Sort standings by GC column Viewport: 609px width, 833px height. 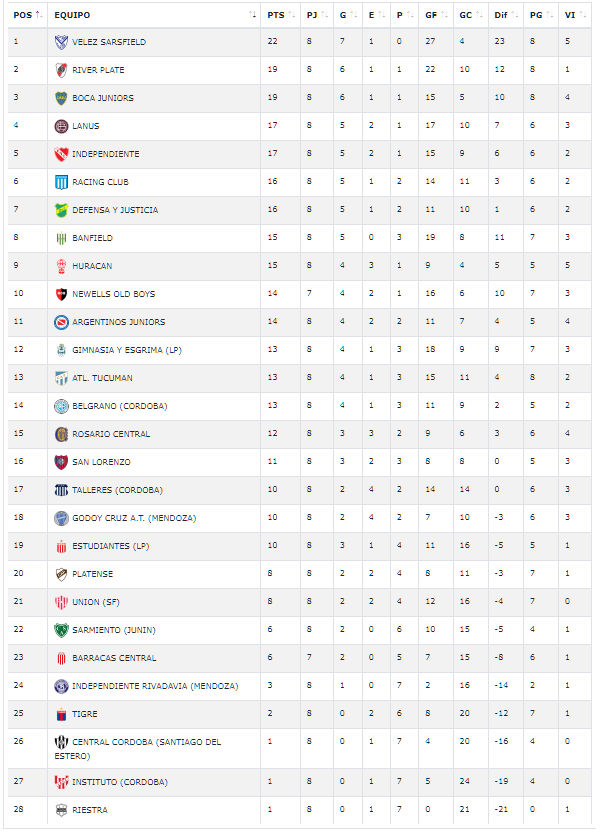coord(468,15)
